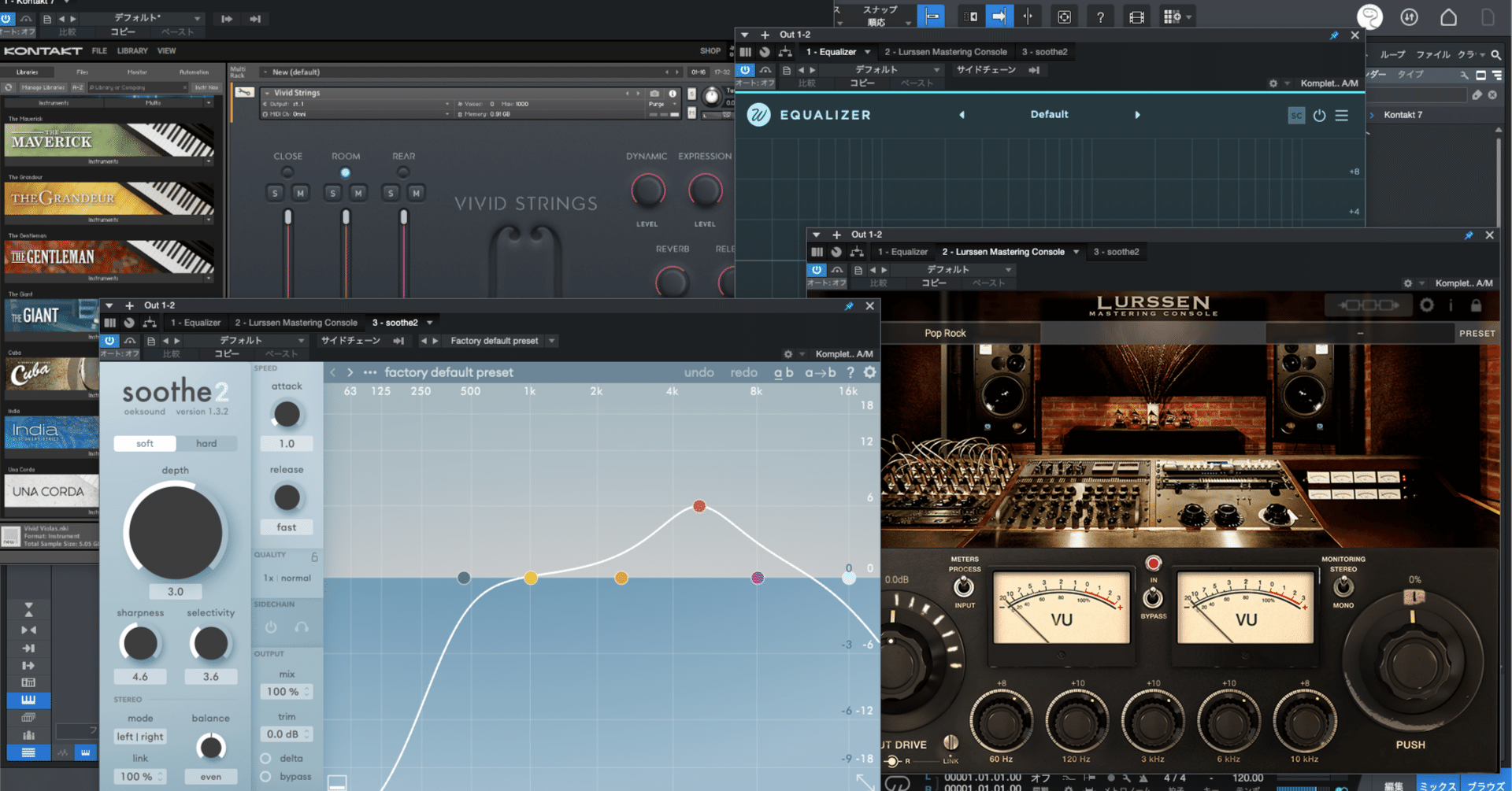Collapse Out 1-2 triangle in soothe2 window
Viewport: 1512px width, 791px height.
click(x=109, y=305)
